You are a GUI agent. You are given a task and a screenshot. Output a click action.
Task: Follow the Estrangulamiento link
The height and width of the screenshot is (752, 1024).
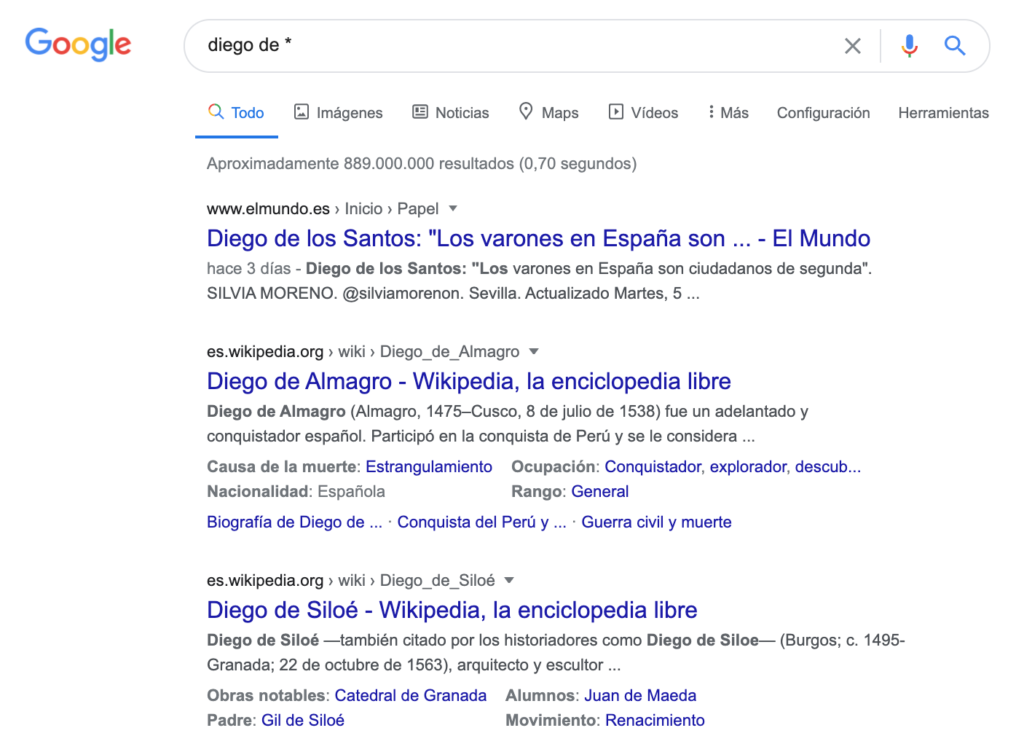pos(428,467)
